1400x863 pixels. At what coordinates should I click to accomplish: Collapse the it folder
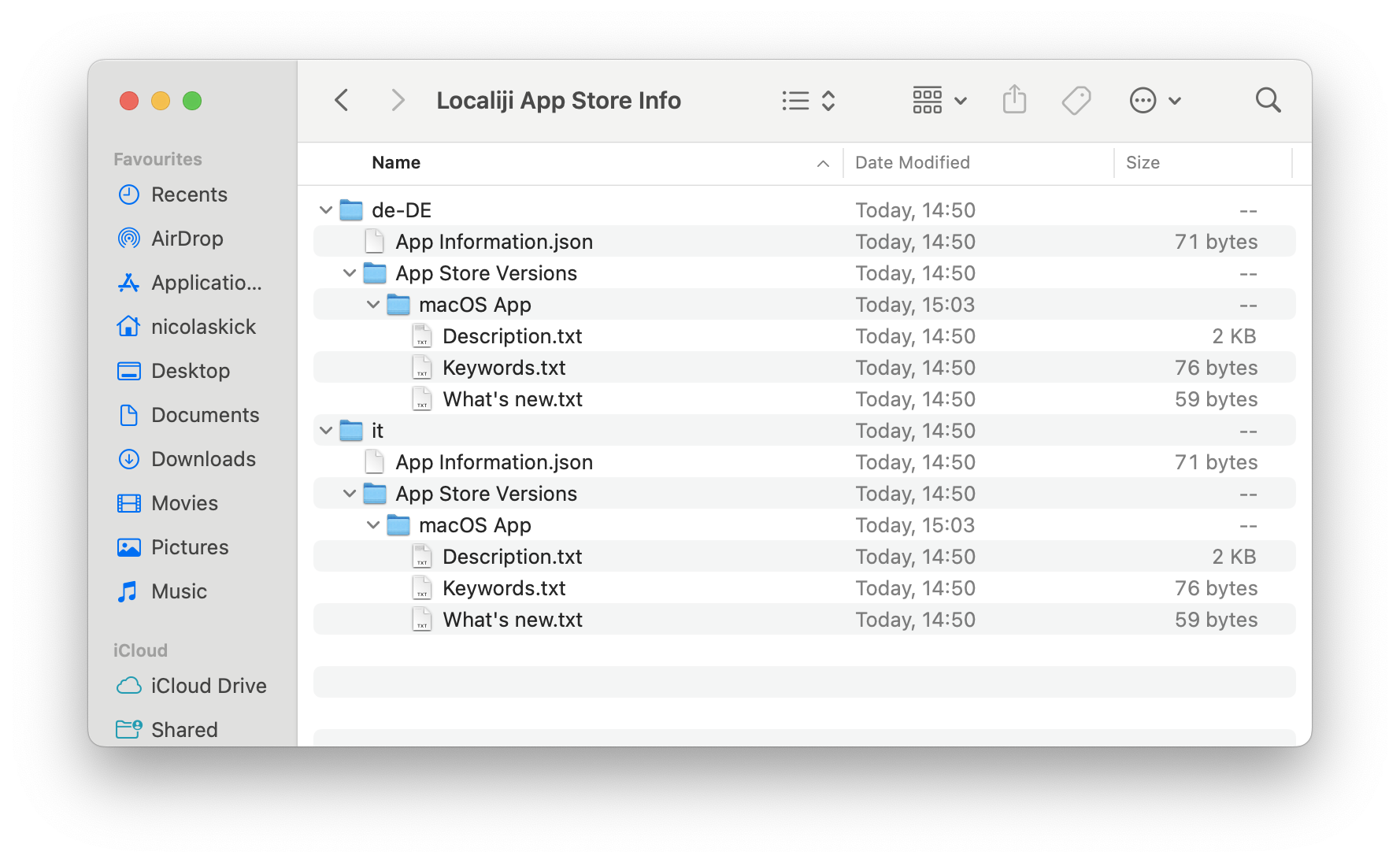326,431
